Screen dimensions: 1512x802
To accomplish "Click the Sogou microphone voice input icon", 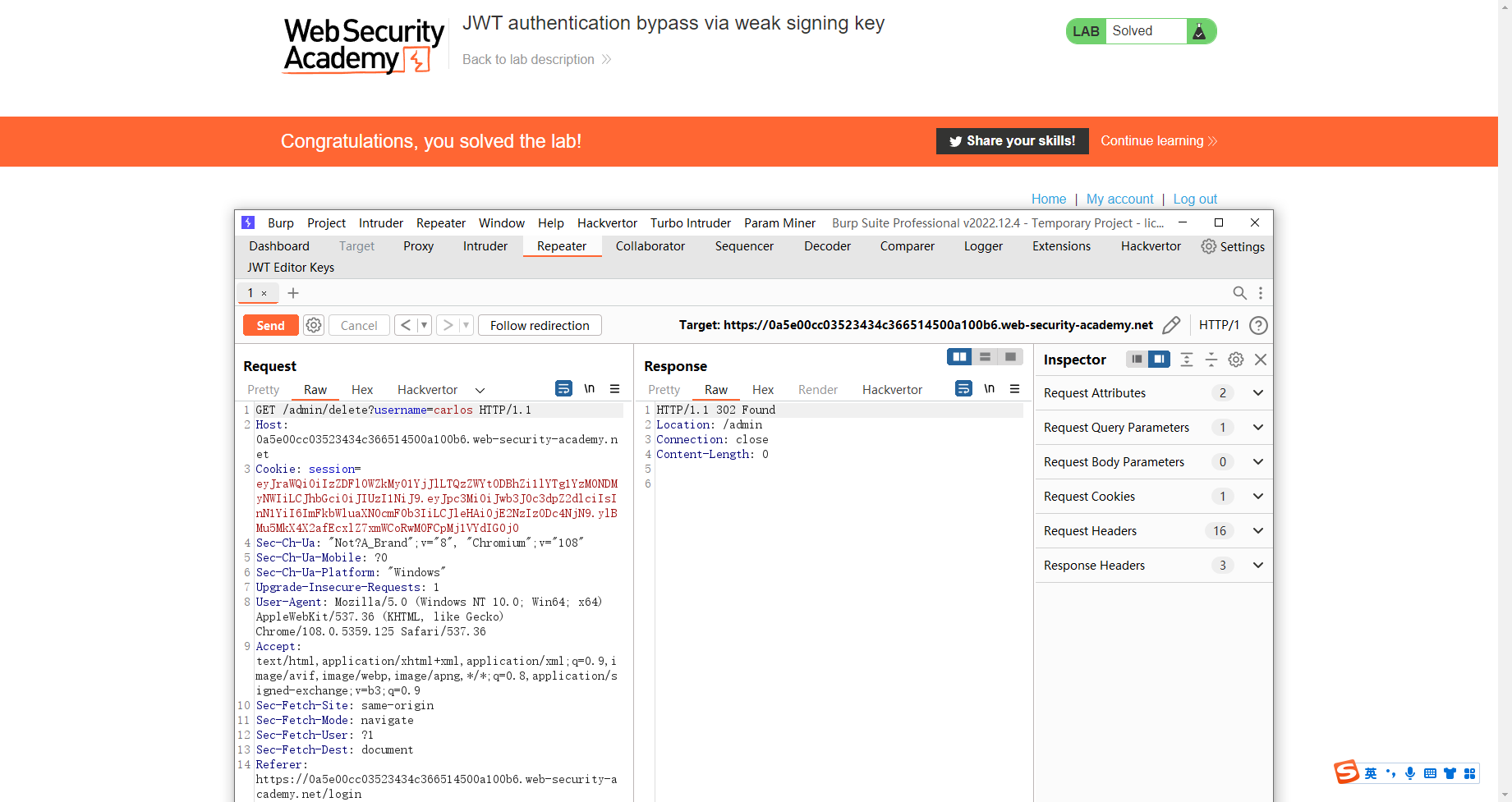I will point(1410,773).
